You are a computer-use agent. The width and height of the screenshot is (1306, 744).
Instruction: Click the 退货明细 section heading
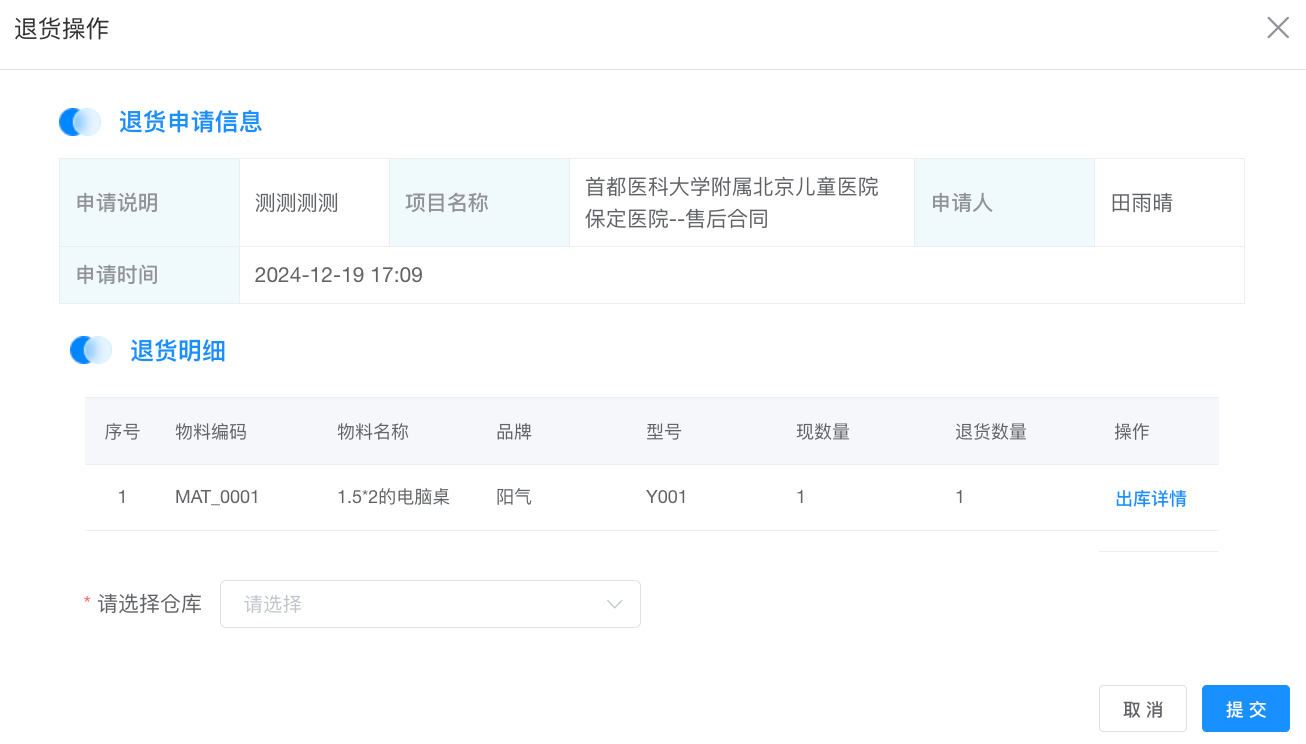[x=177, y=350]
